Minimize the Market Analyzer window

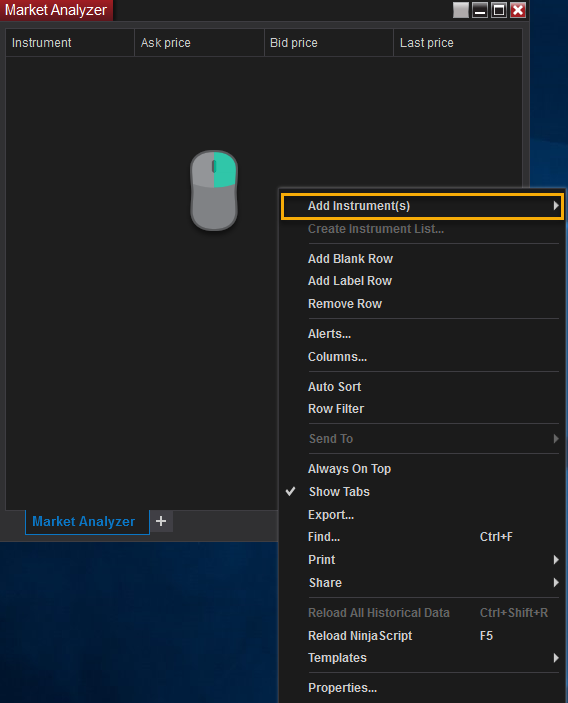(x=480, y=10)
